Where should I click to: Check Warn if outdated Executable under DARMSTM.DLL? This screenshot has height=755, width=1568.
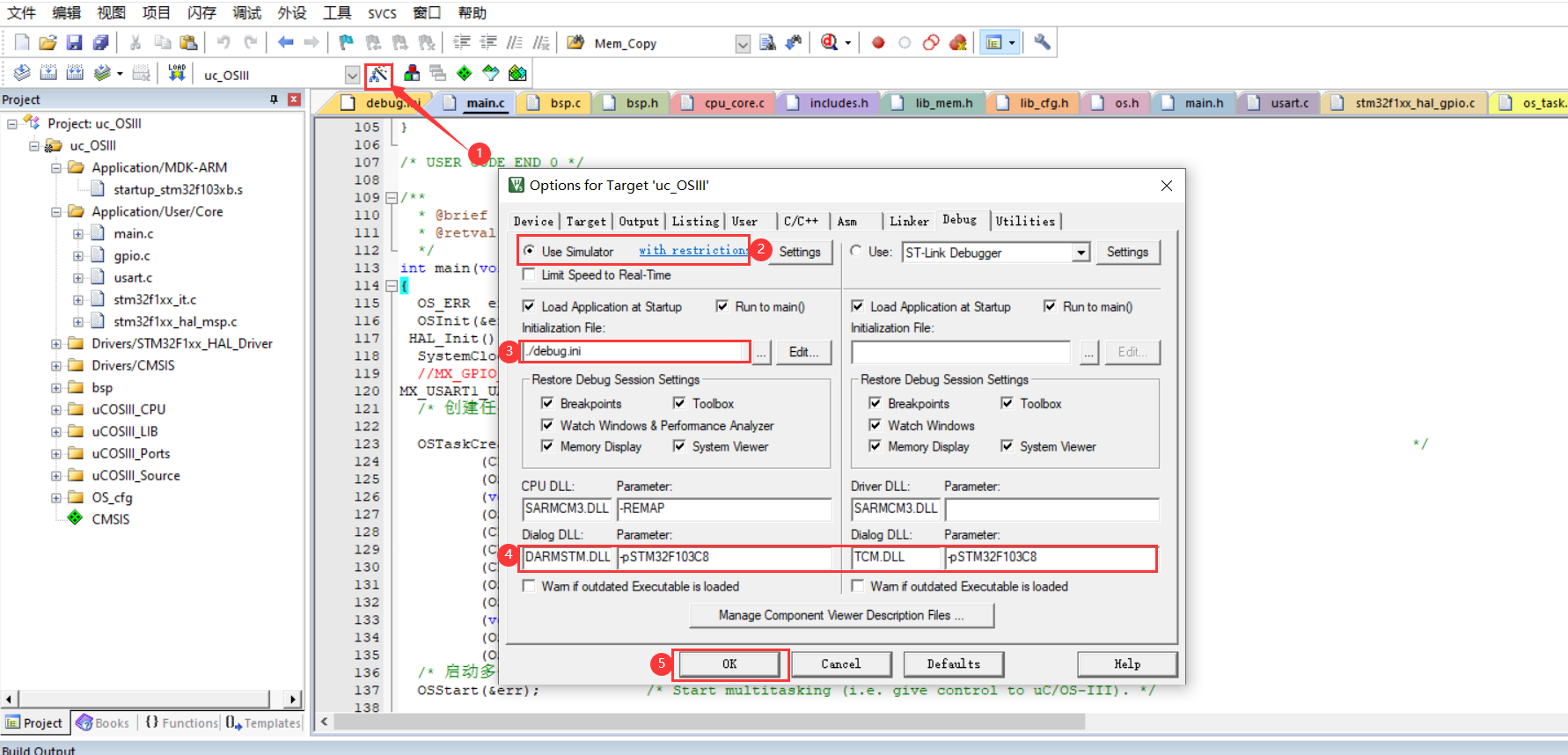[529, 586]
